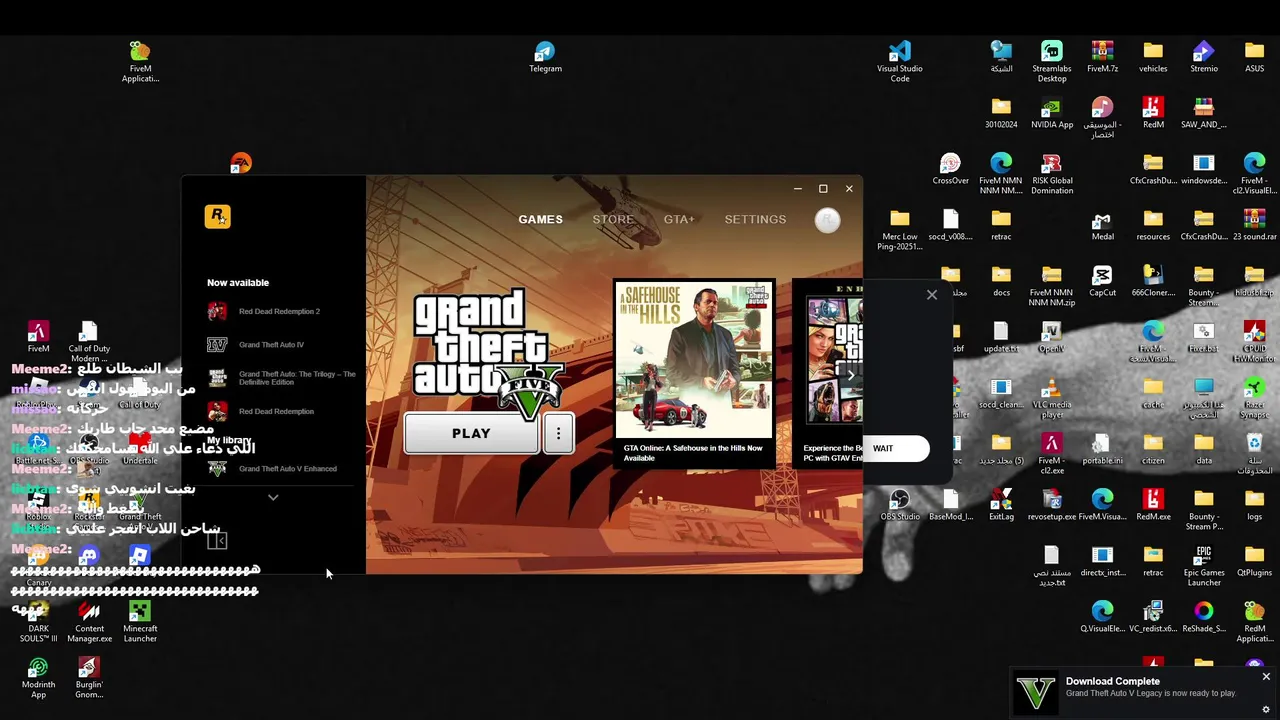
Task: Select RedM.exe on desktop
Action: (x=1153, y=505)
